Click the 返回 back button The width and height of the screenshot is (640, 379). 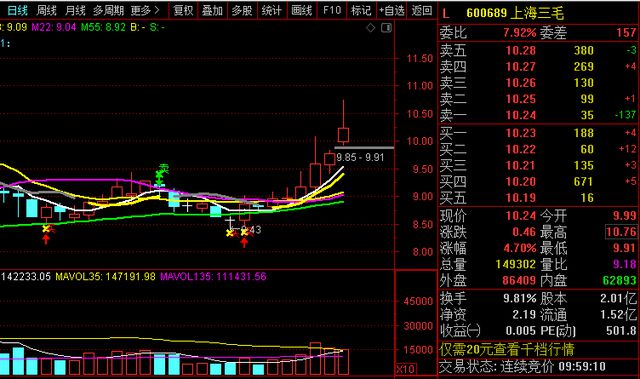coord(422,10)
